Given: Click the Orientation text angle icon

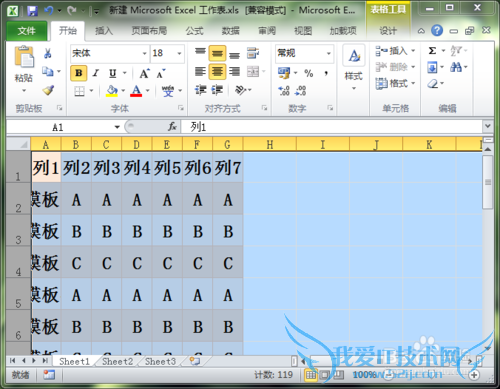Looking at the screenshot, I should coord(240,90).
